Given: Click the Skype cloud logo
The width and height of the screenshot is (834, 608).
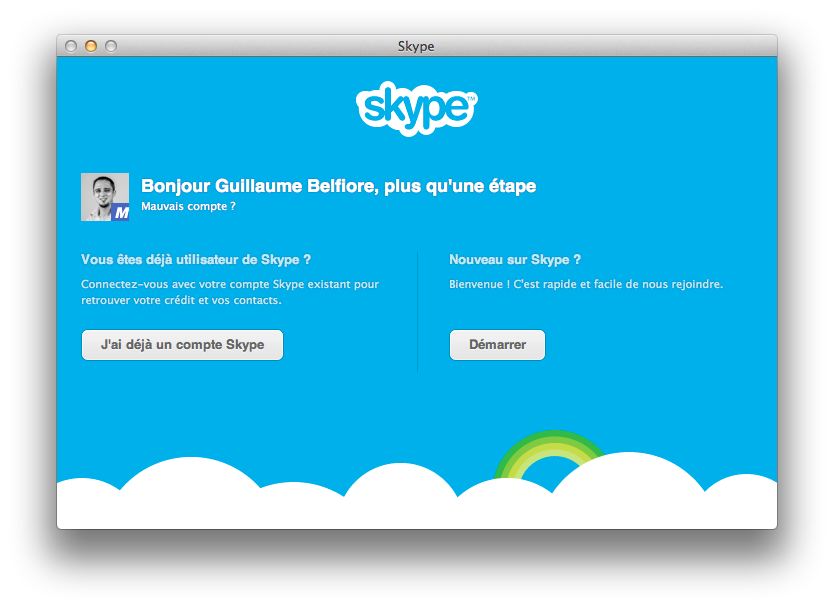Looking at the screenshot, I should [416, 108].
